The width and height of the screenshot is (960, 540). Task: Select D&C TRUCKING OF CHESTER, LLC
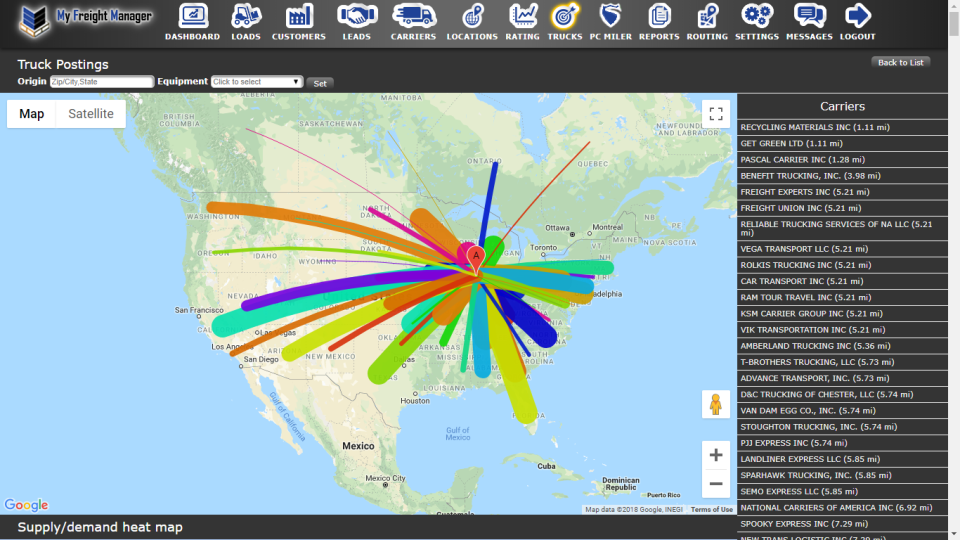point(842,394)
